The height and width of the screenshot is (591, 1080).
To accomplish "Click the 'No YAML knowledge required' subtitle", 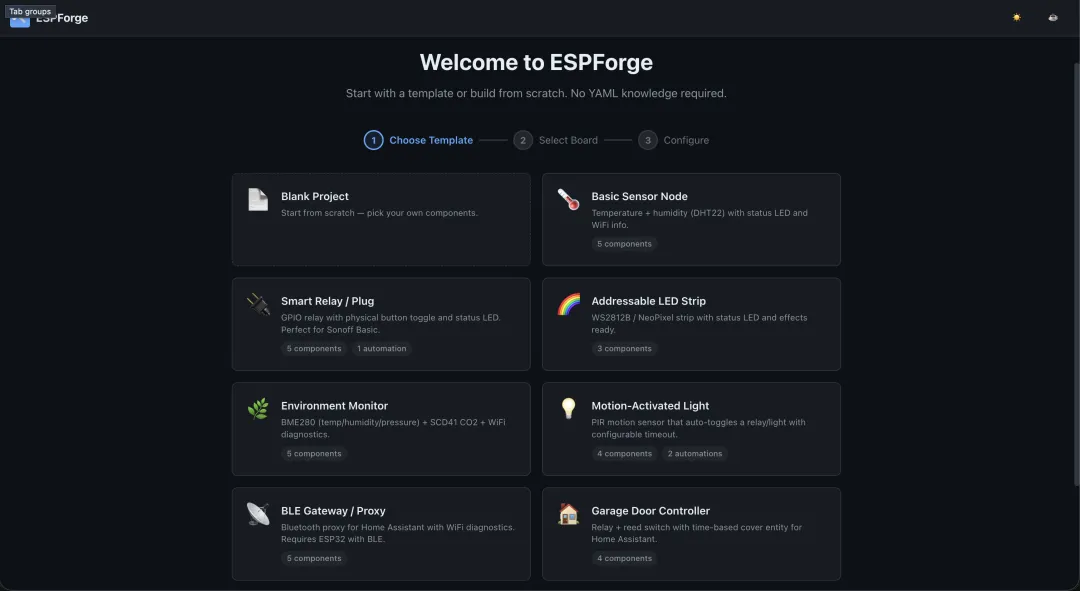I will click(x=647, y=93).
